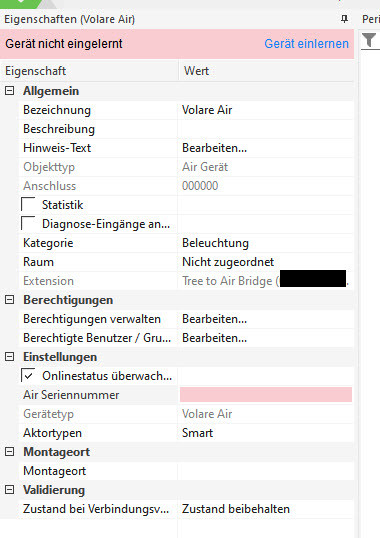380x538 pixels.
Task: Select the Zustand bei Verbindungsv... label
Action: [96, 508]
